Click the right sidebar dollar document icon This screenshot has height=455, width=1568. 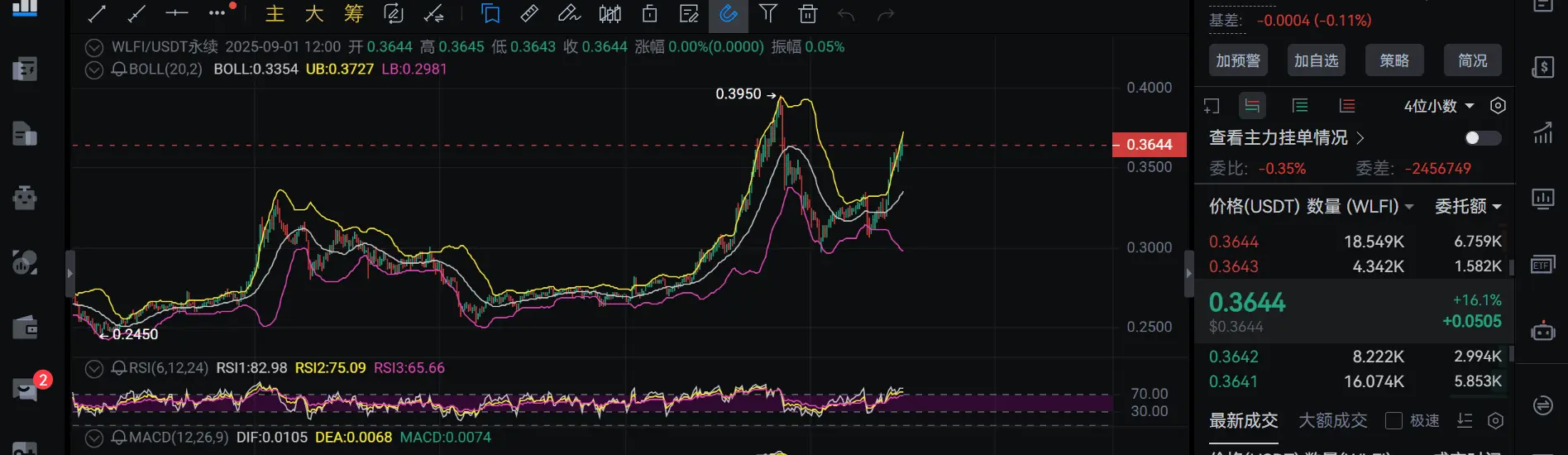coord(1542,67)
